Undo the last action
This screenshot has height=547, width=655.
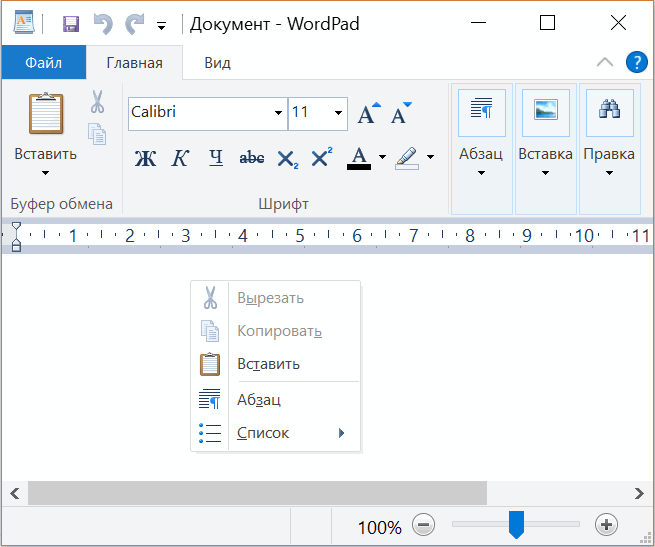pyautogui.click(x=103, y=24)
